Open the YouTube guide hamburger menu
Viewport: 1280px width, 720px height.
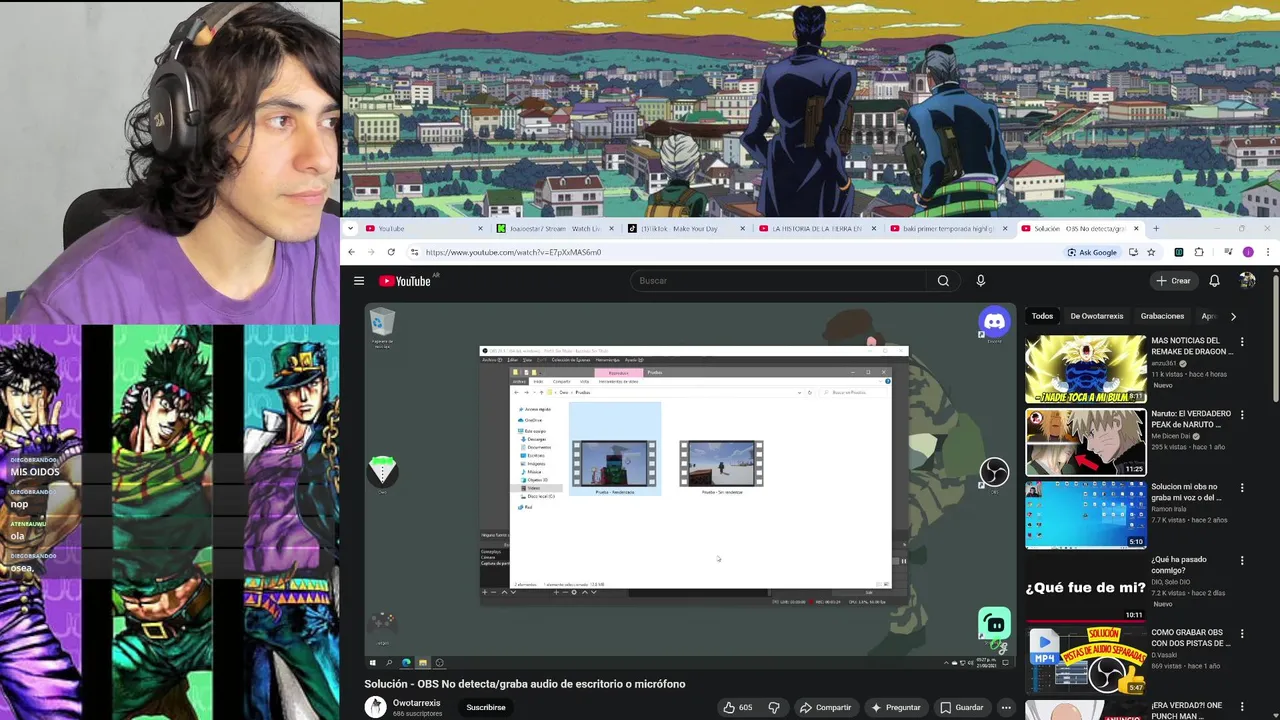click(x=359, y=281)
